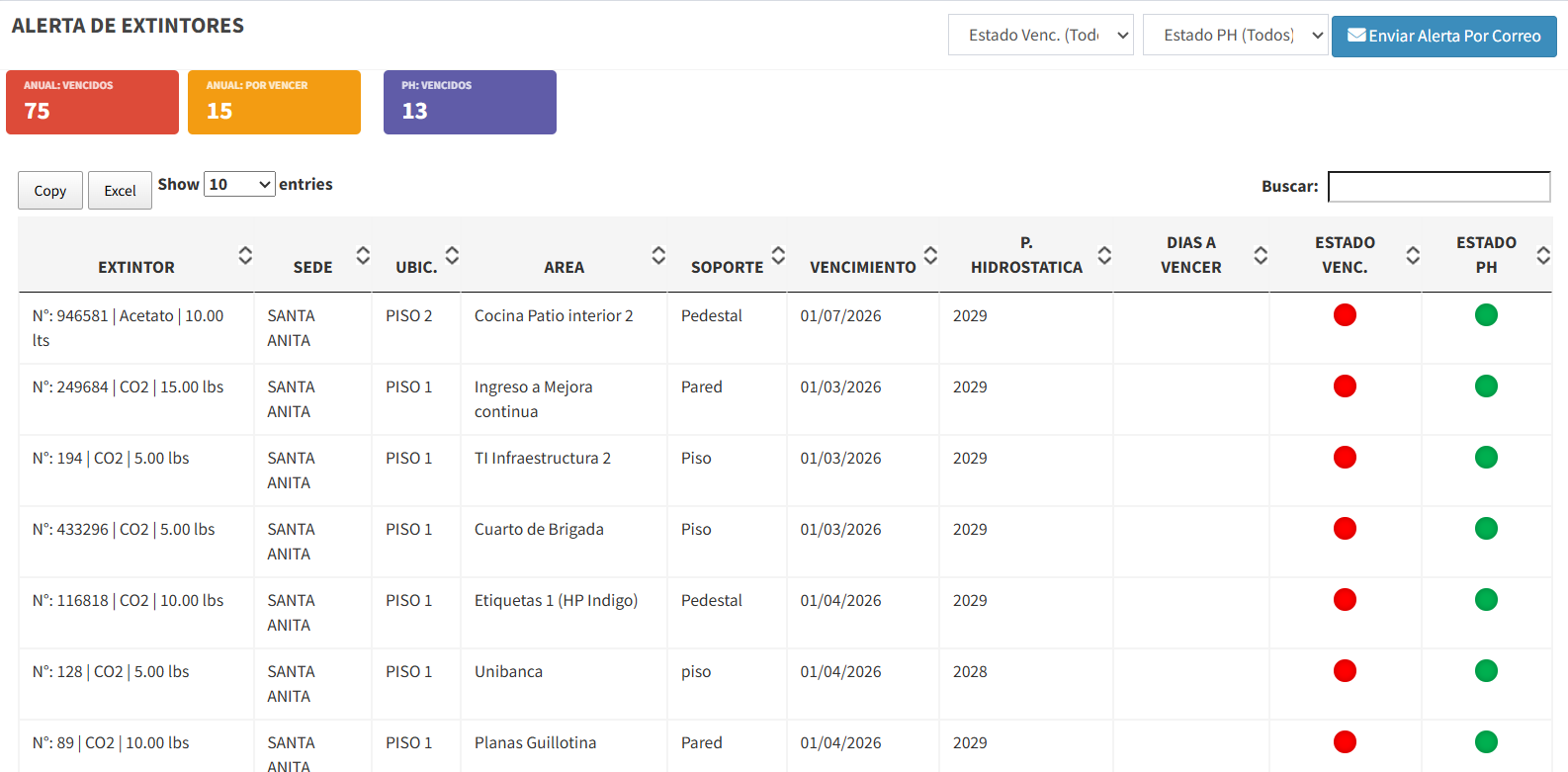Image resolution: width=1568 pixels, height=772 pixels.
Task: Select the Anual: Por Vencer orange card
Action: (x=275, y=102)
